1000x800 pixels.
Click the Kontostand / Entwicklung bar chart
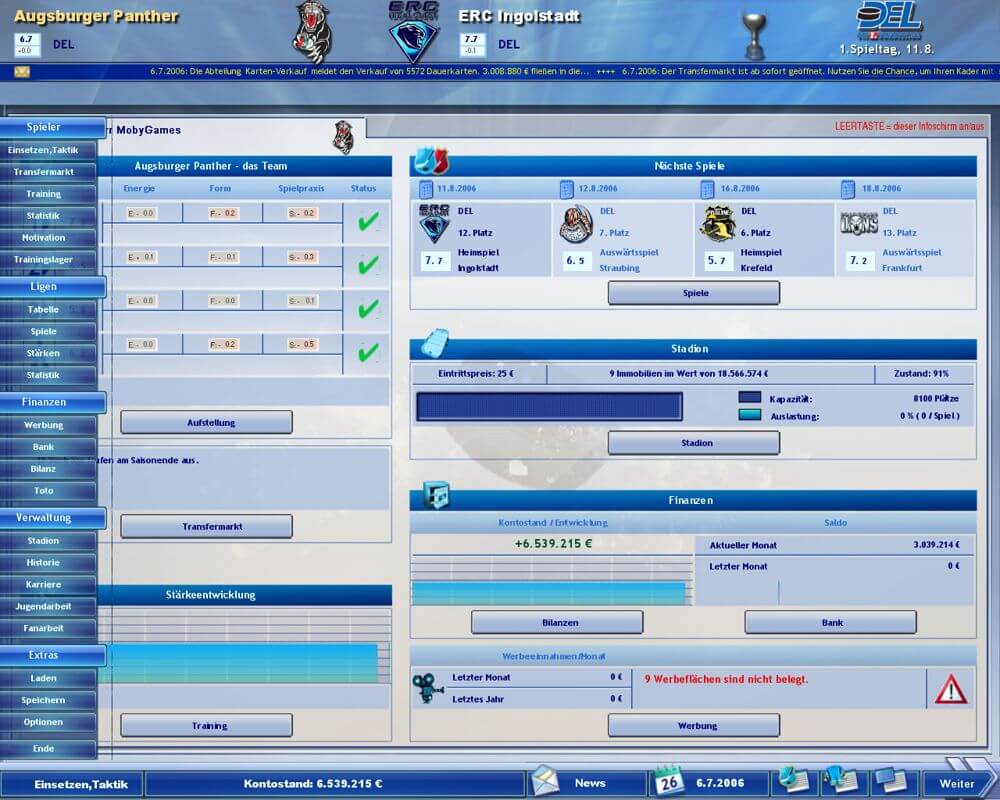pyautogui.click(x=552, y=581)
